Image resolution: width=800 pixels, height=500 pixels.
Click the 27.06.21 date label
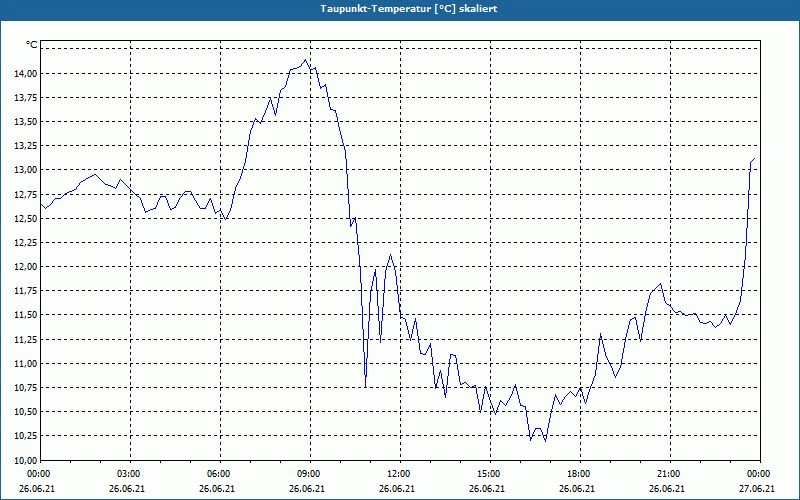coord(757,489)
